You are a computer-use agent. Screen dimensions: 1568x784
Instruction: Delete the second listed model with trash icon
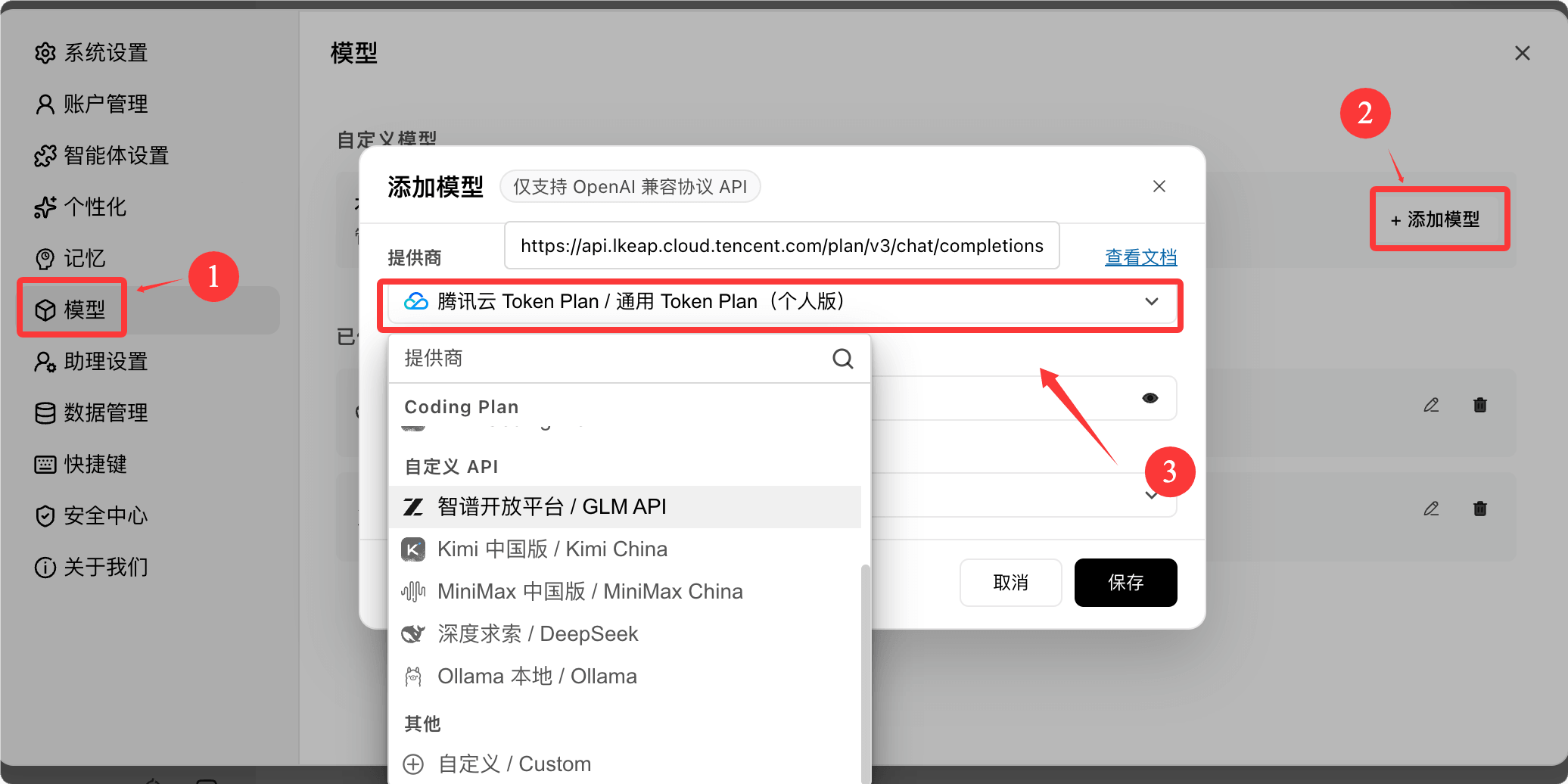point(1480,509)
